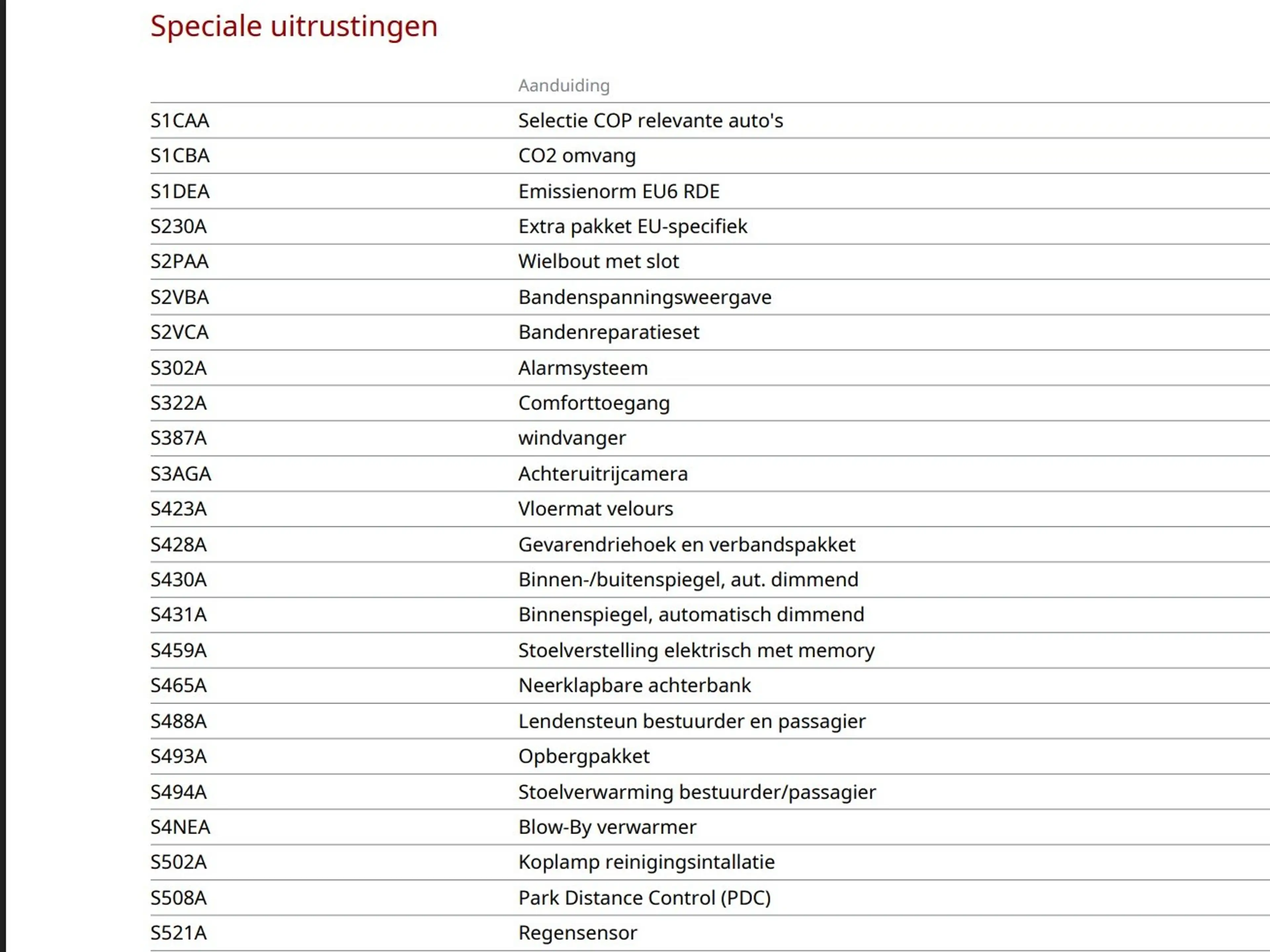Image resolution: width=1270 pixels, height=952 pixels.
Task: Click Park Distance Control (PDC) text
Action: pyautogui.click(x=644, y=898)
